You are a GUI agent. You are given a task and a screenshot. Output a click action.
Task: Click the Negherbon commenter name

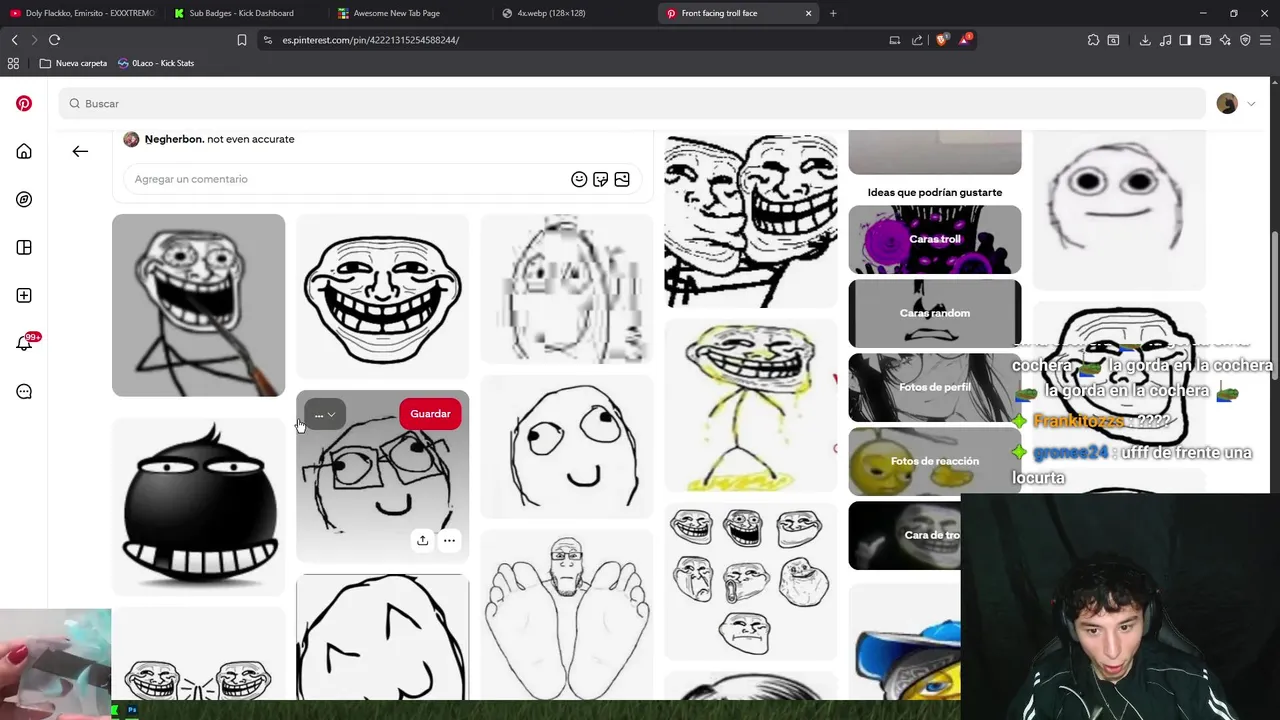tap(174, 139)
